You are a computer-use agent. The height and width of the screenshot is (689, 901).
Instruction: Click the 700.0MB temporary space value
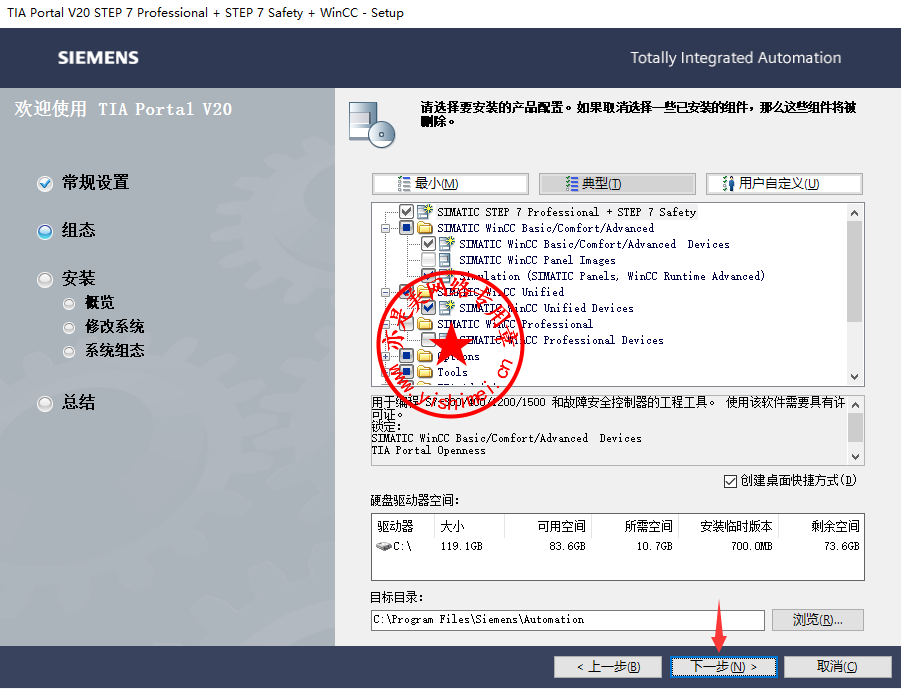click(x=752, y=546)
